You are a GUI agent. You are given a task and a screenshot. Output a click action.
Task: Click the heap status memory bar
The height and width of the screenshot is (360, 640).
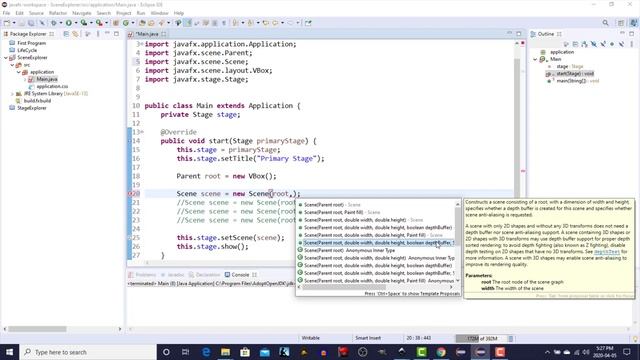point(482,338)
